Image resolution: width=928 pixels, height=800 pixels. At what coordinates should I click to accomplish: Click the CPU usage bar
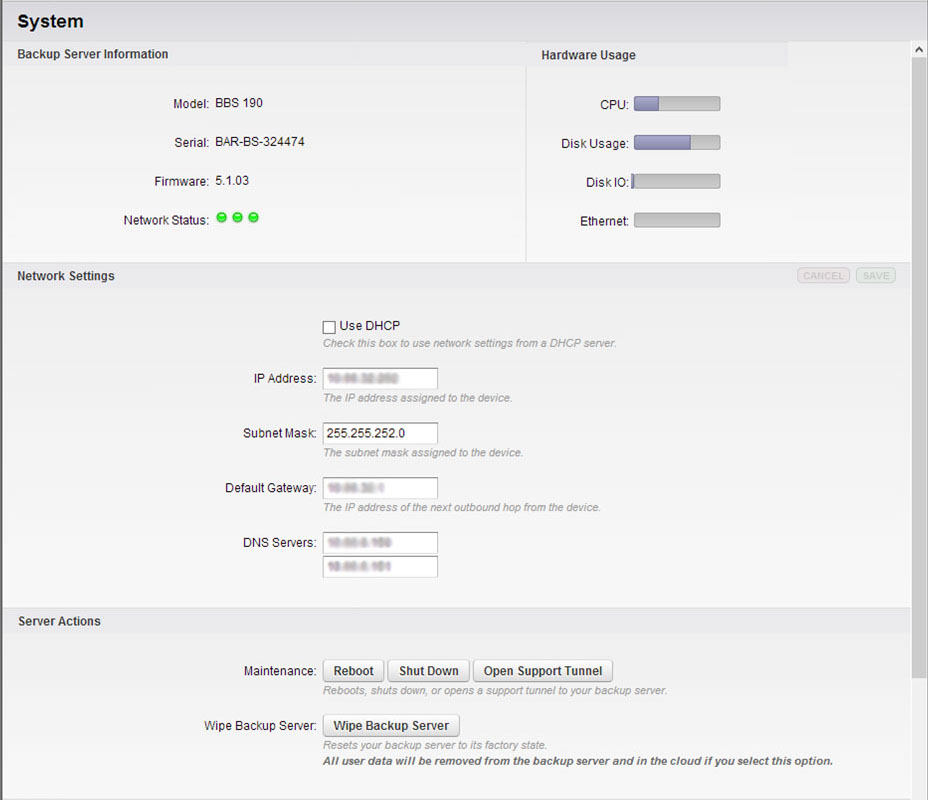[677, 104]
